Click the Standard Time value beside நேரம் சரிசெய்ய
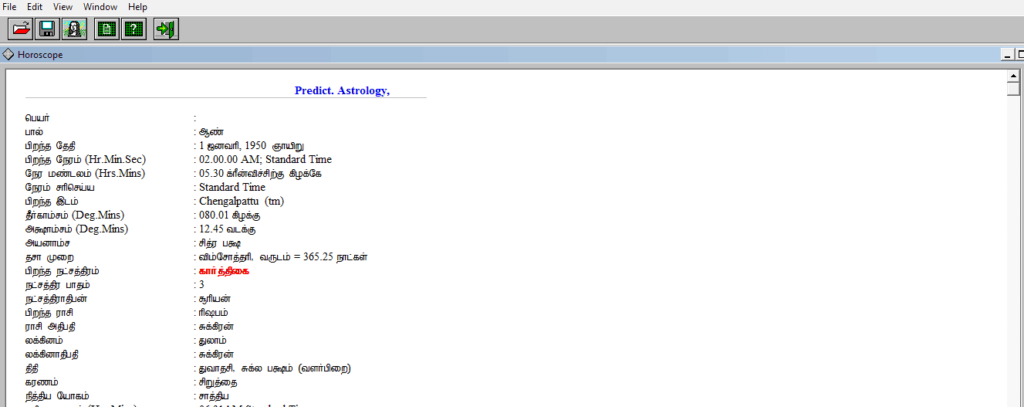Image resolution: width=1024 pixels, height=407 pixels. [x=232, y=187]
